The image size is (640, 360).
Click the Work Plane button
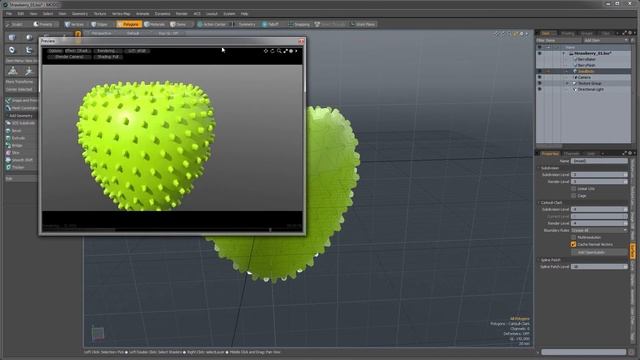[363, 24]
